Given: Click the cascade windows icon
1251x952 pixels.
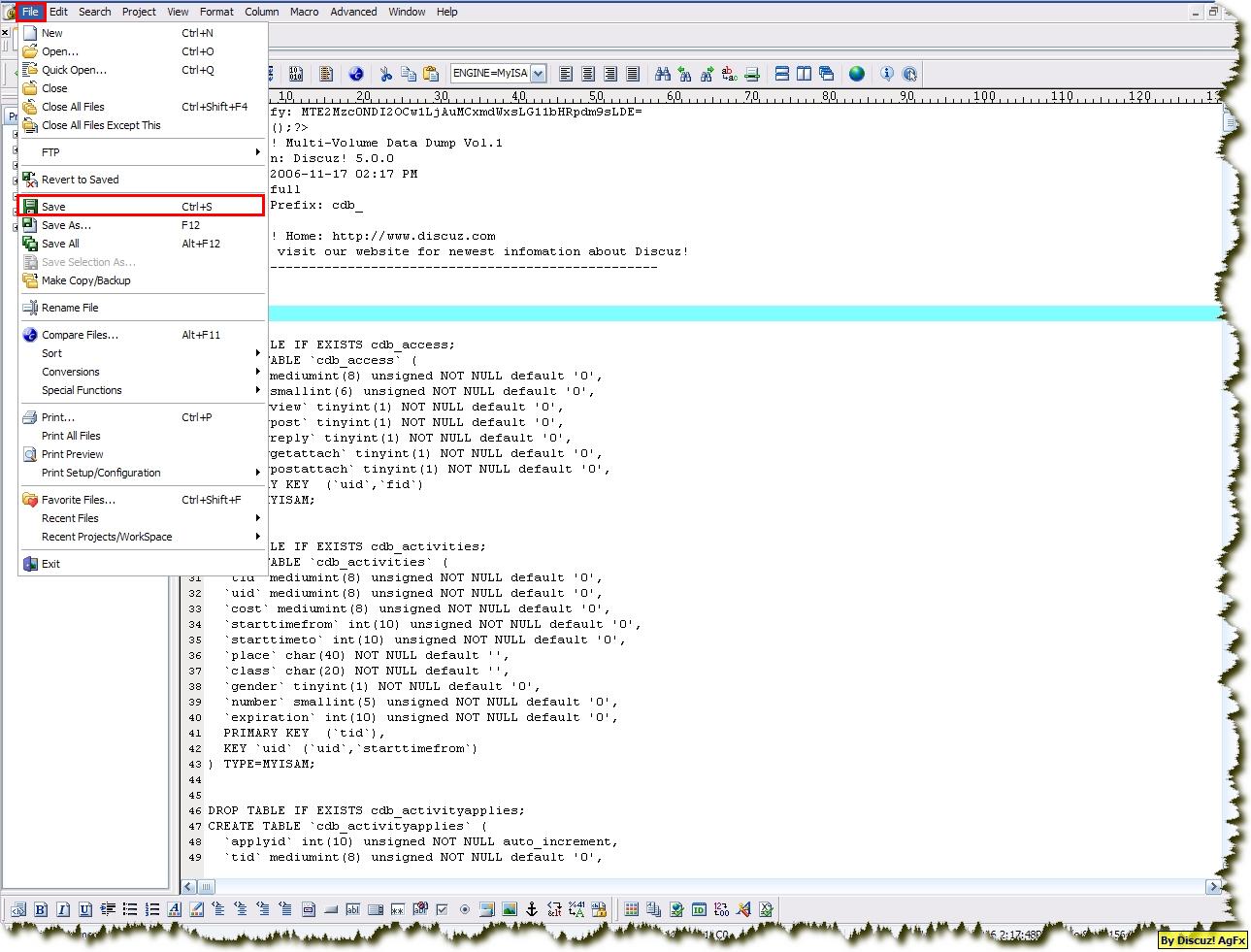Looking at the screenshot, I should pyautogui.click(x=826, y=74).
